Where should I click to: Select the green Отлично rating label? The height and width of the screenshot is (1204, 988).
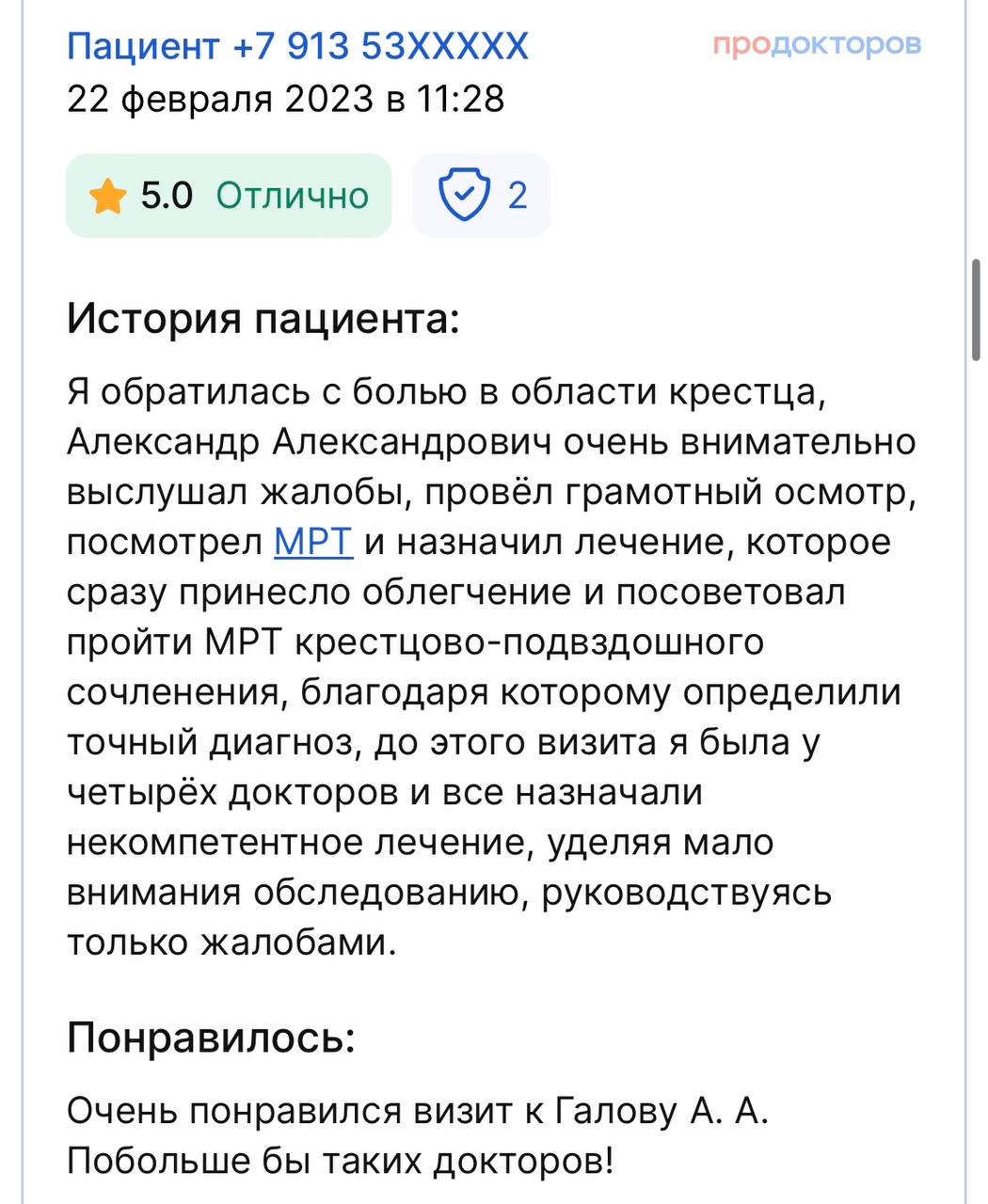(x=293, y=196)
